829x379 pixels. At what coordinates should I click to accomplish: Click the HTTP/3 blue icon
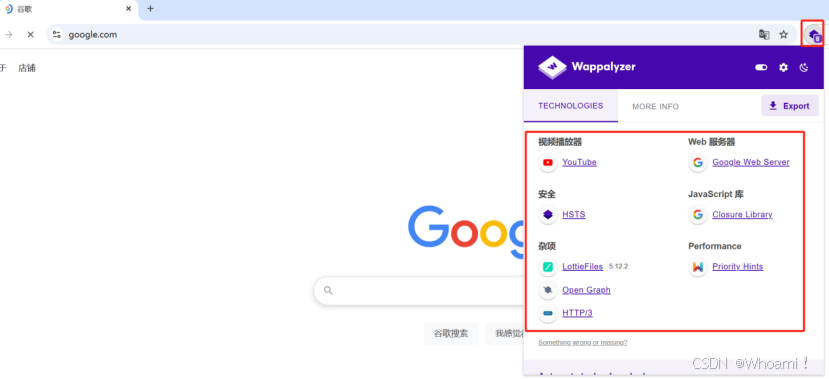point(548,313)
